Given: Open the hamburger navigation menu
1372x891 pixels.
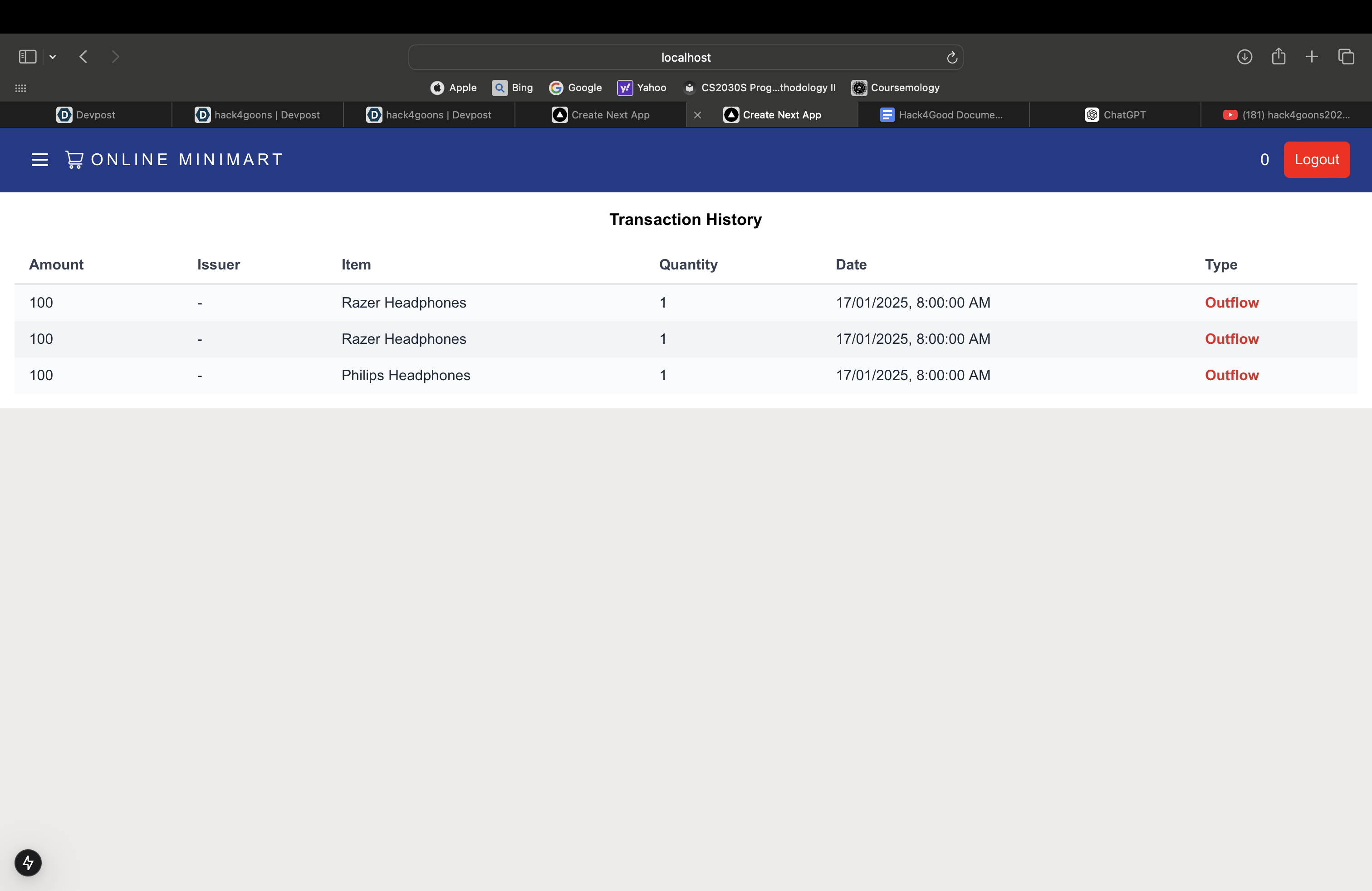Looking at the screenshot, I should coord(39,160).
